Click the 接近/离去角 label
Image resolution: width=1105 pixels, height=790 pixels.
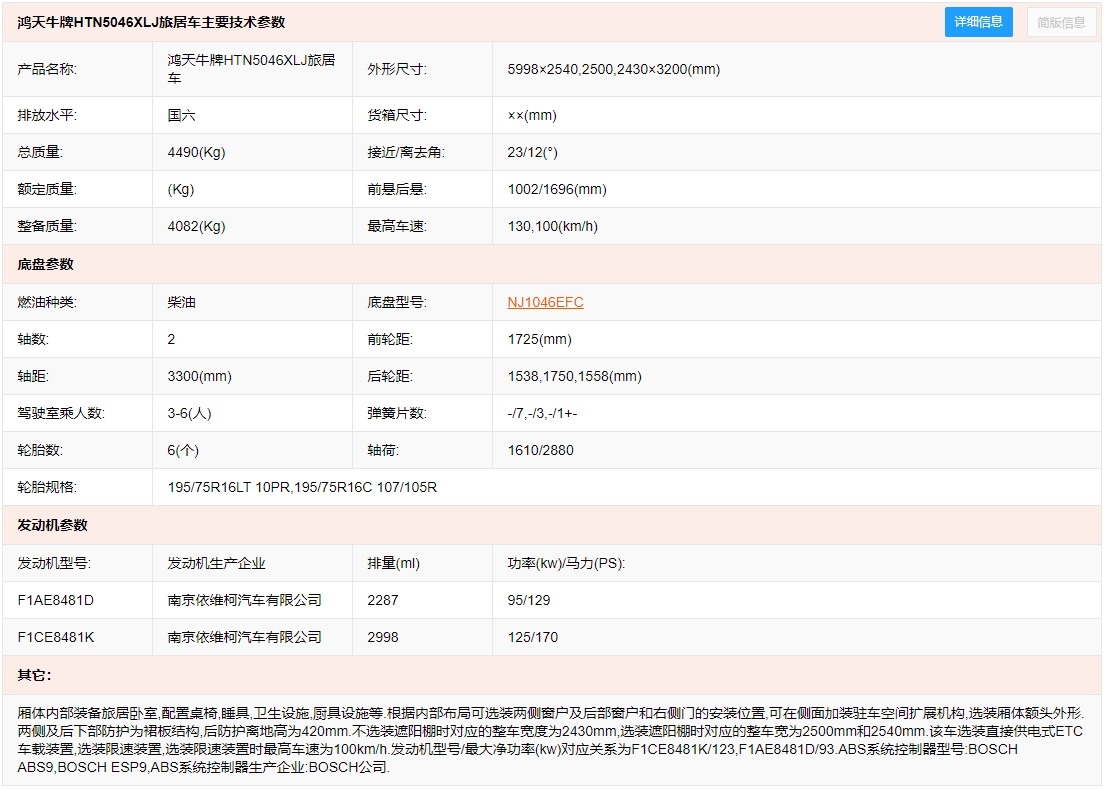(406, 152)
